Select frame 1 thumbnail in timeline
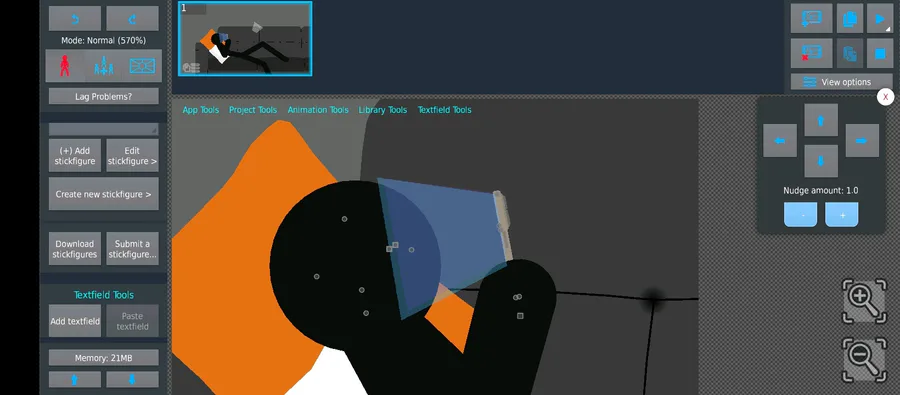 tap(245, 38)
